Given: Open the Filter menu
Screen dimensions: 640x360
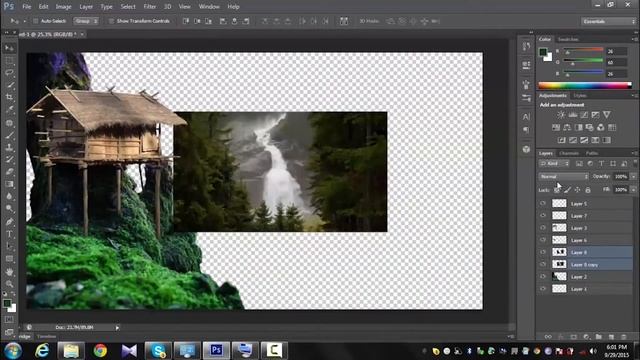Looking at the screenshot, I should 149,7.
